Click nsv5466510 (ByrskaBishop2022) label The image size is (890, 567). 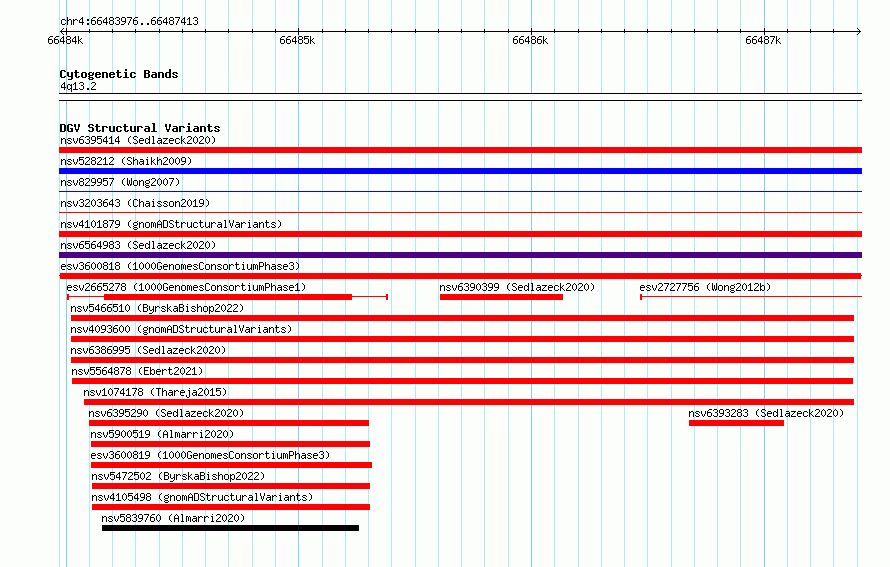tap(157, 308)
